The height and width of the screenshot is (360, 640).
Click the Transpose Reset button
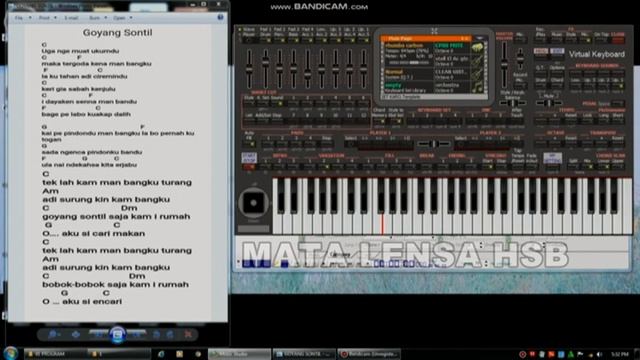click(617, 144)
